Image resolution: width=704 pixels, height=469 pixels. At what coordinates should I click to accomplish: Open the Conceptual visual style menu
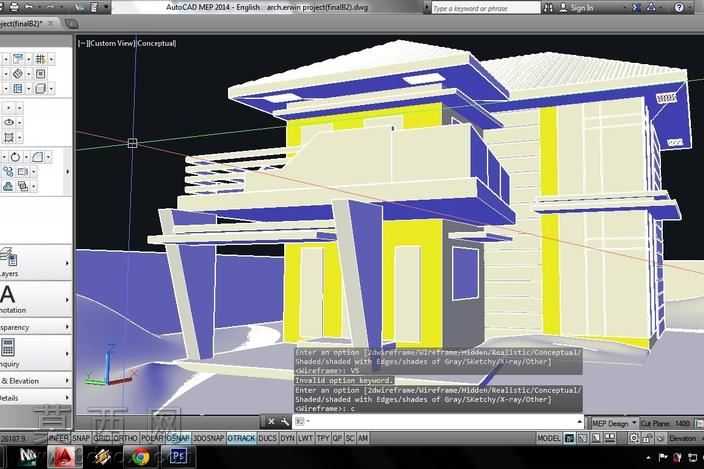click(x=156, y=43)
